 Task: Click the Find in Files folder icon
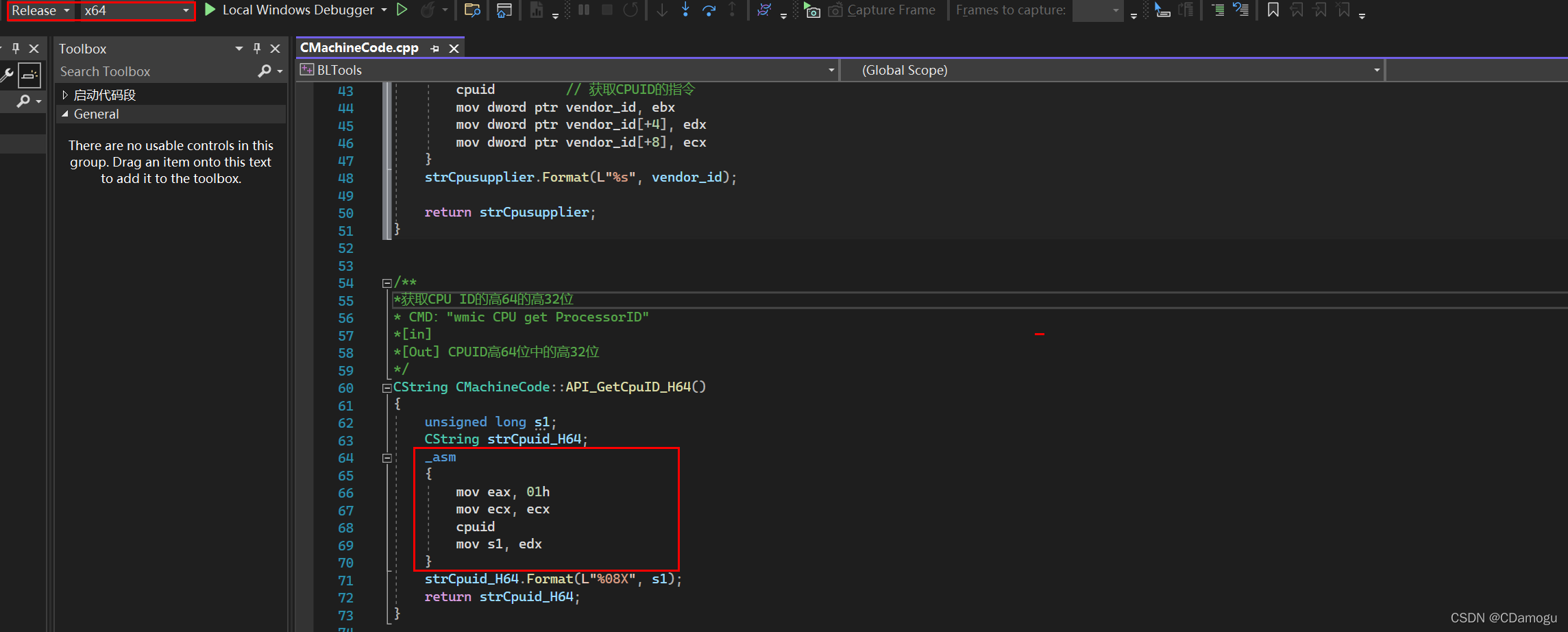click(472, 10)
